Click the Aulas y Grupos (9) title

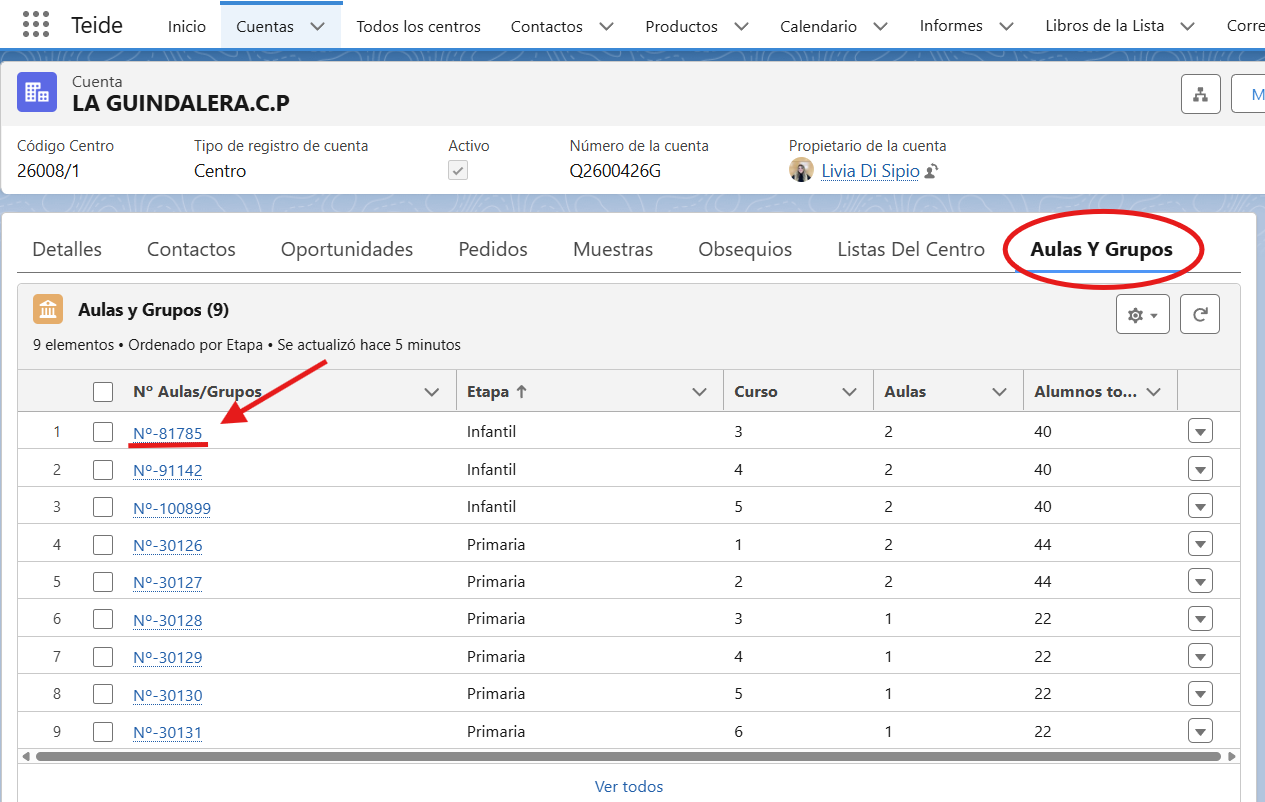154,310
